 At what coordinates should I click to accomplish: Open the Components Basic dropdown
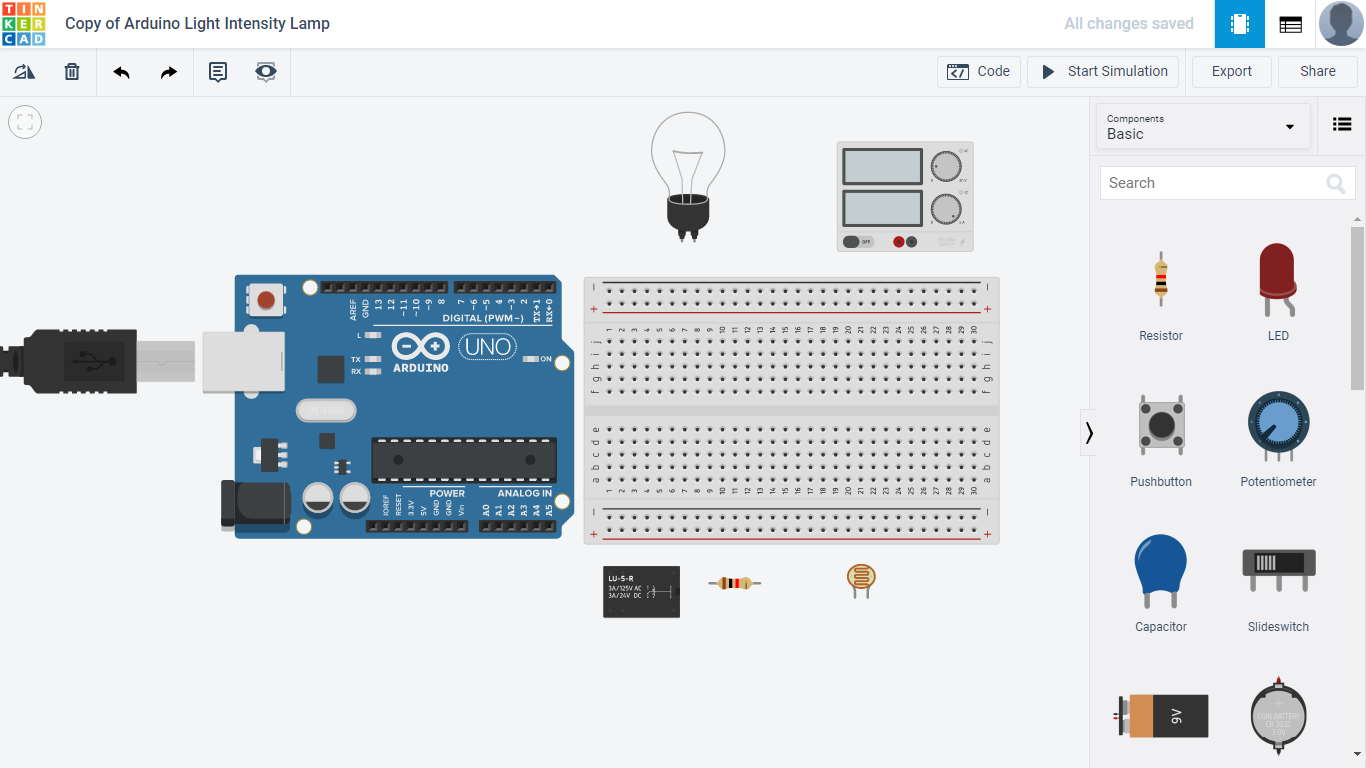coord(1203,127)
